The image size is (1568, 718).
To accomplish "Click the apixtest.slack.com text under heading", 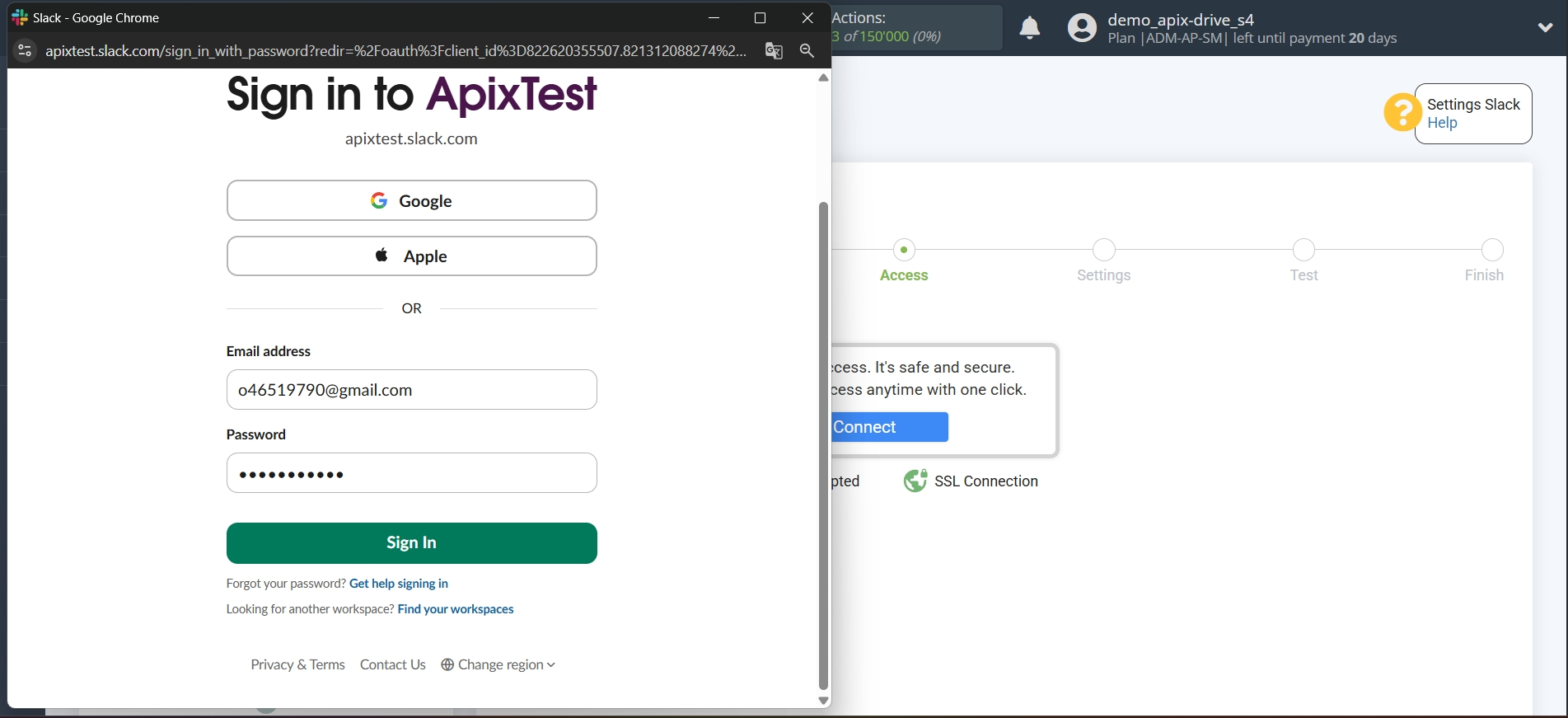I will tap(411, 138).
